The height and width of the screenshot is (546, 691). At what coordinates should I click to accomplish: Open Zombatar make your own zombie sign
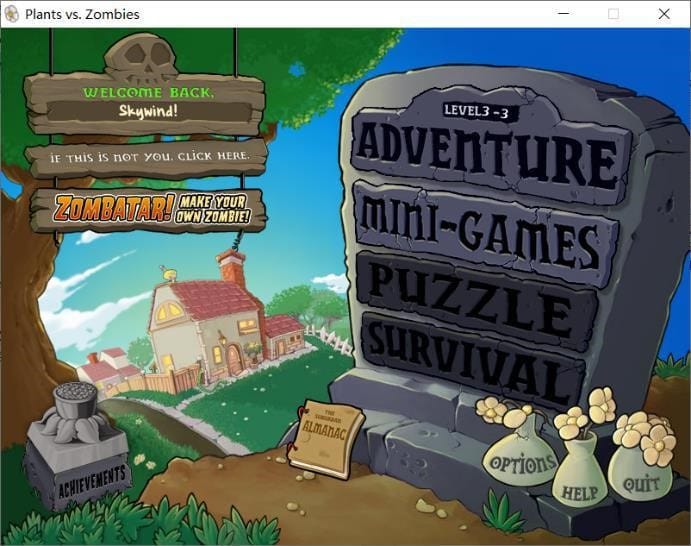coord(149,209)
